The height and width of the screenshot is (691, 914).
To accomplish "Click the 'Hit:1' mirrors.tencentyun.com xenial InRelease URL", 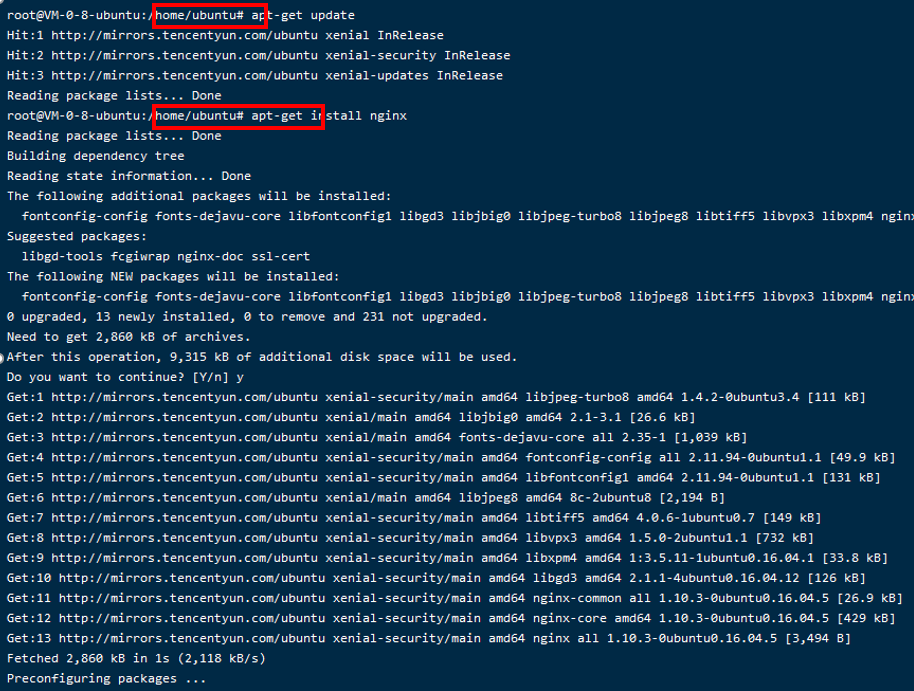I will [184, 35].
